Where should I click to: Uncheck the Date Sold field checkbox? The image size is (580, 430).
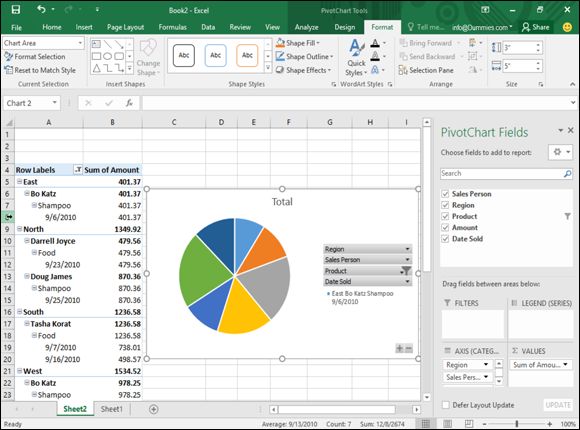pos(445,239)
